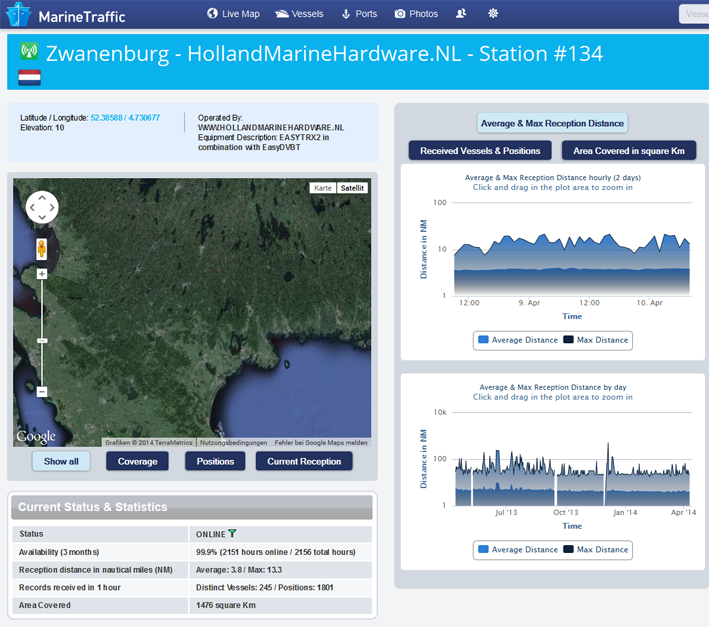The height and width of the screenshot is (627, 709).
Task: Switch the map to Karte view
Action: [322, 188]
